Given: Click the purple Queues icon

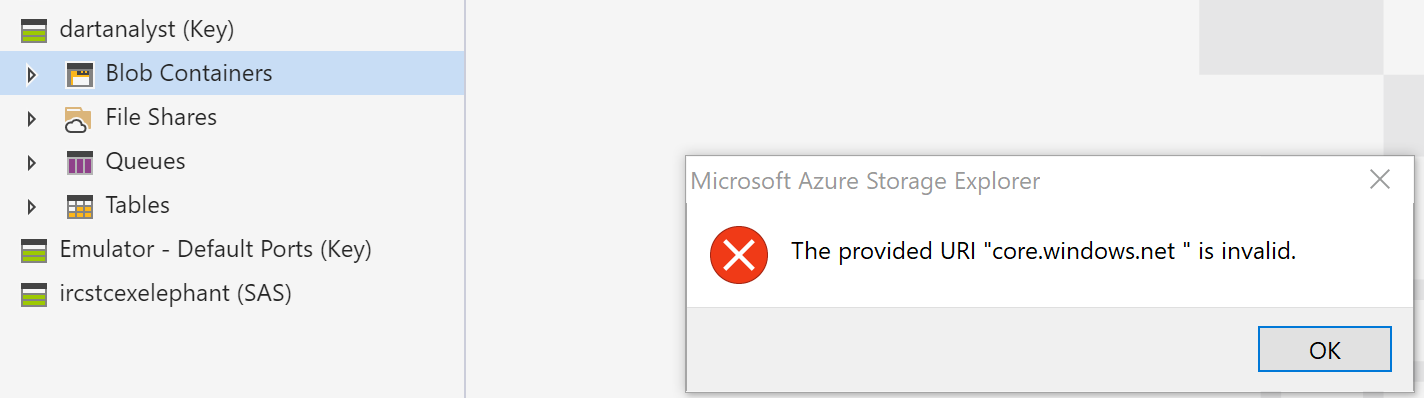Looking at the screenshot, I should (x=79, y=162).
